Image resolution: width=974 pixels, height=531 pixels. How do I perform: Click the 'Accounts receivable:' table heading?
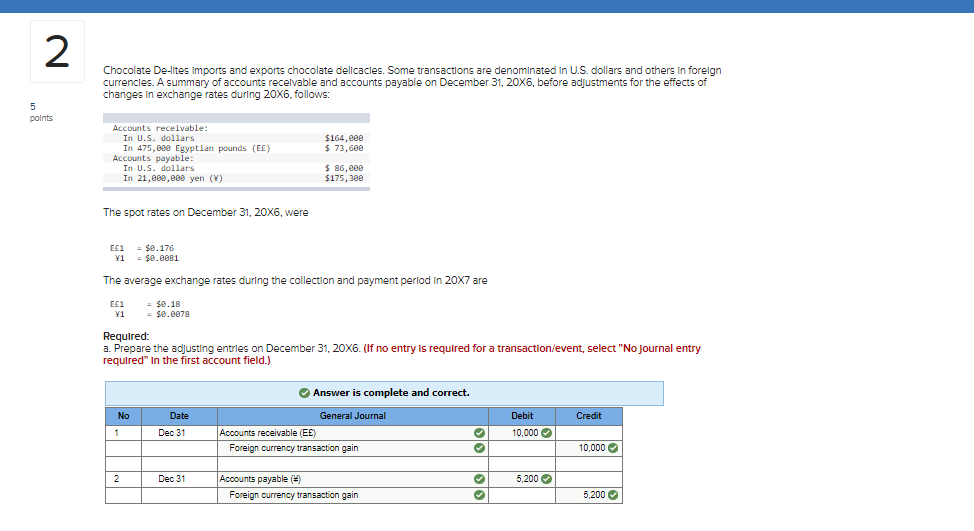[x=160, y=128]
